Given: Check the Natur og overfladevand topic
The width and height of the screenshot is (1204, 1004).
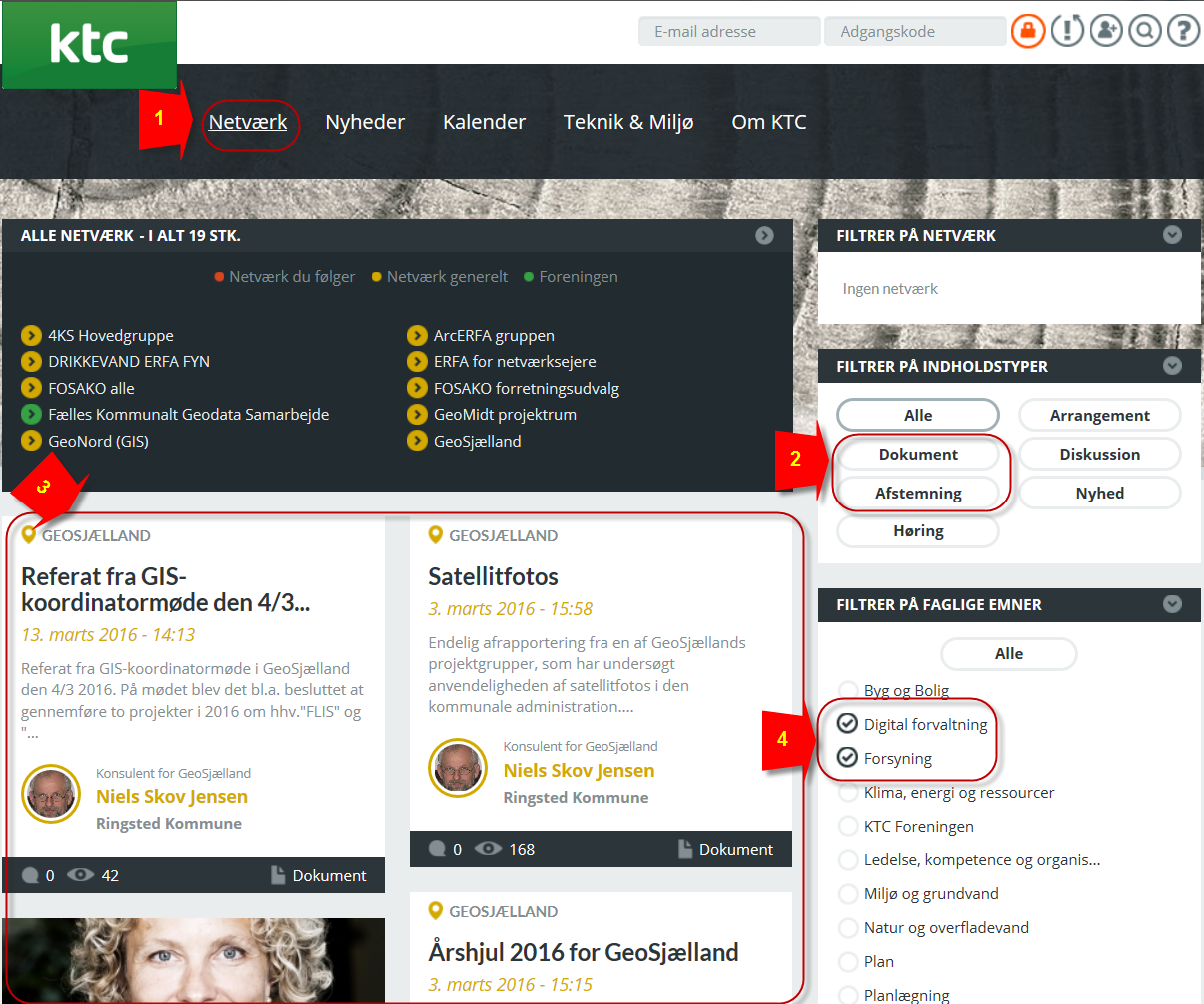Looking at the screenshot, I should coord(848,927).
